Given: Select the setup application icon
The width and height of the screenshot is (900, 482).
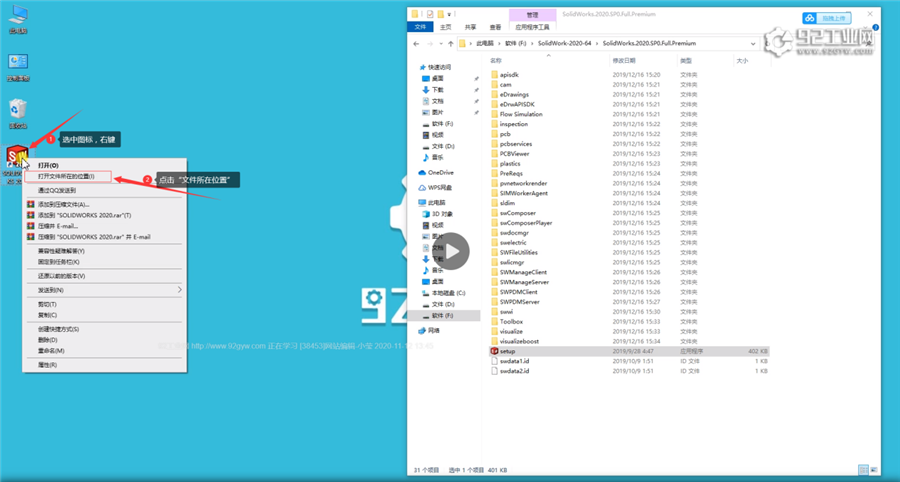Looking at the screenshot, I should 495,351.
